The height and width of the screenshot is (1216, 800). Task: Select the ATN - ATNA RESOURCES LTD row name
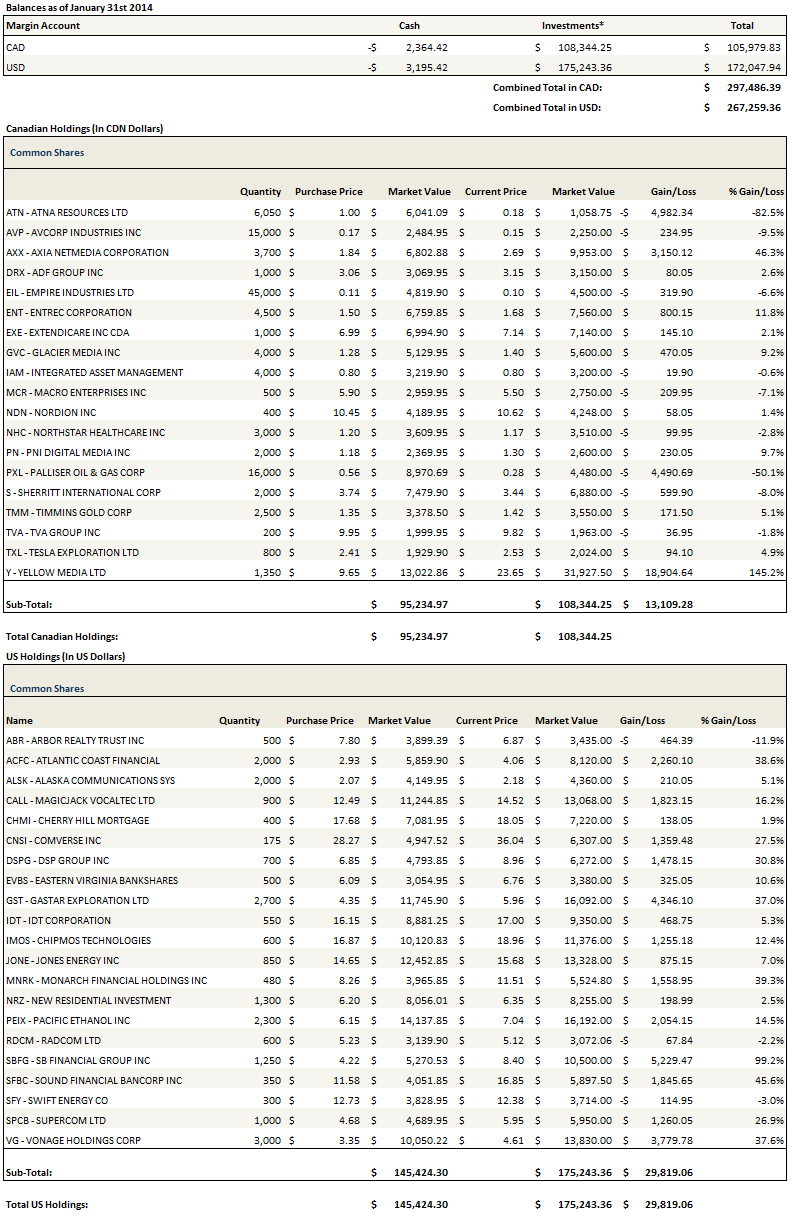[67, 212]
